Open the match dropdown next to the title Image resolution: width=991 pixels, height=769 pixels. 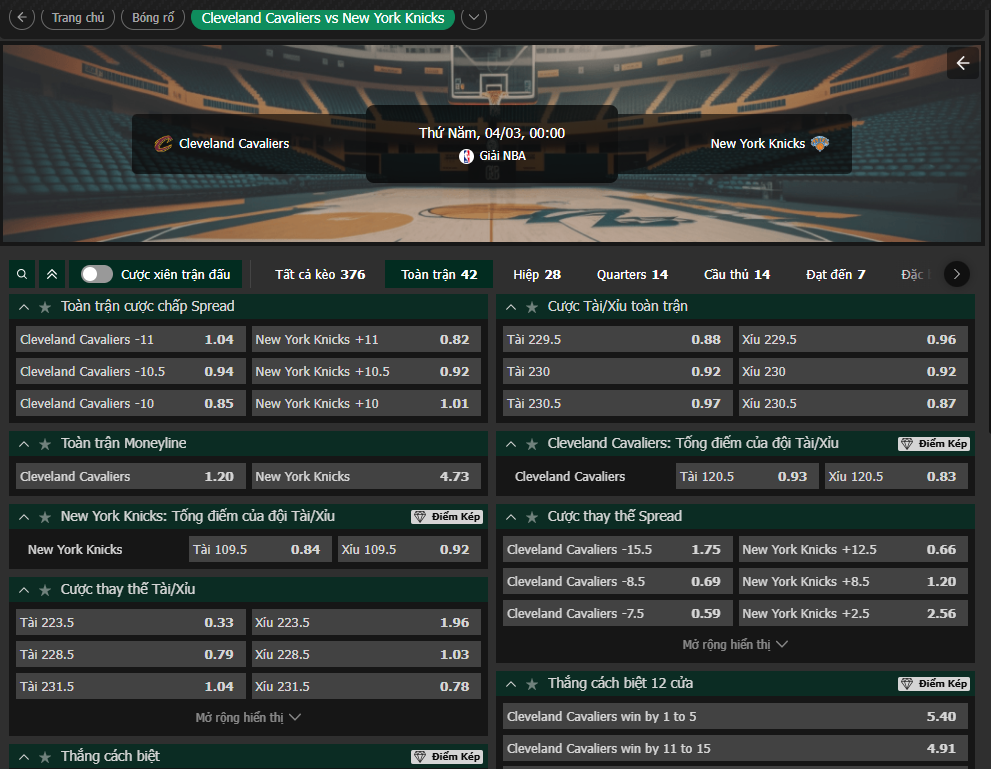[474, 18]
